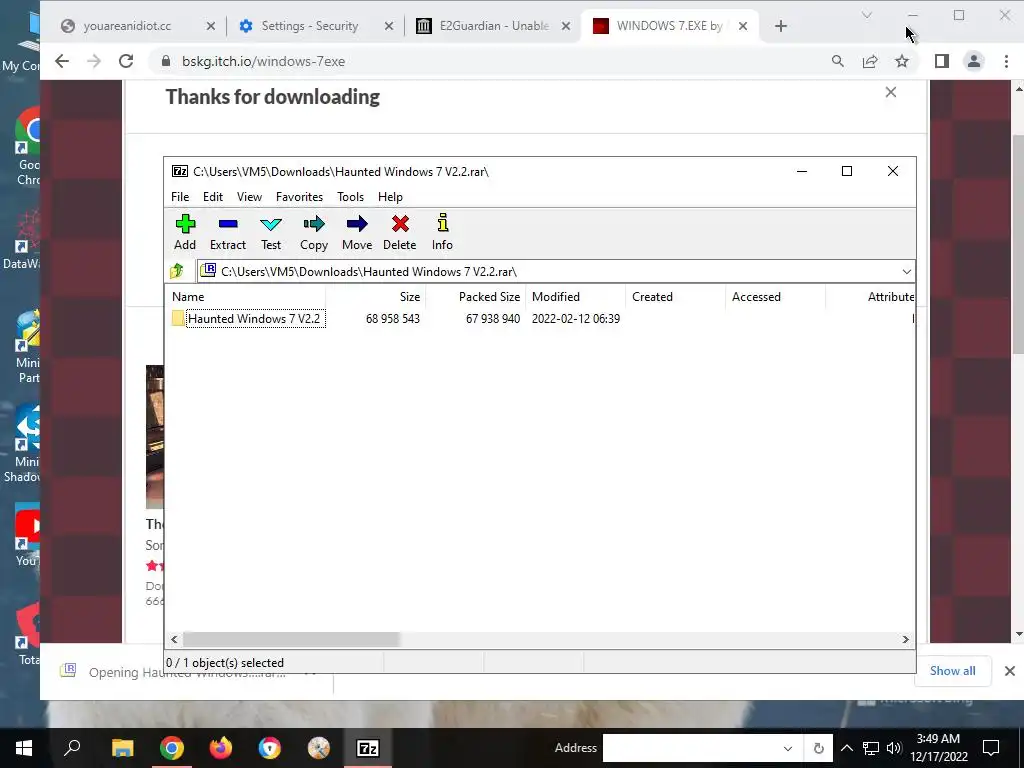Open File Explorer from the taskbar
1024x768 pixels.
pyautogui.click(x=122, y=748)
